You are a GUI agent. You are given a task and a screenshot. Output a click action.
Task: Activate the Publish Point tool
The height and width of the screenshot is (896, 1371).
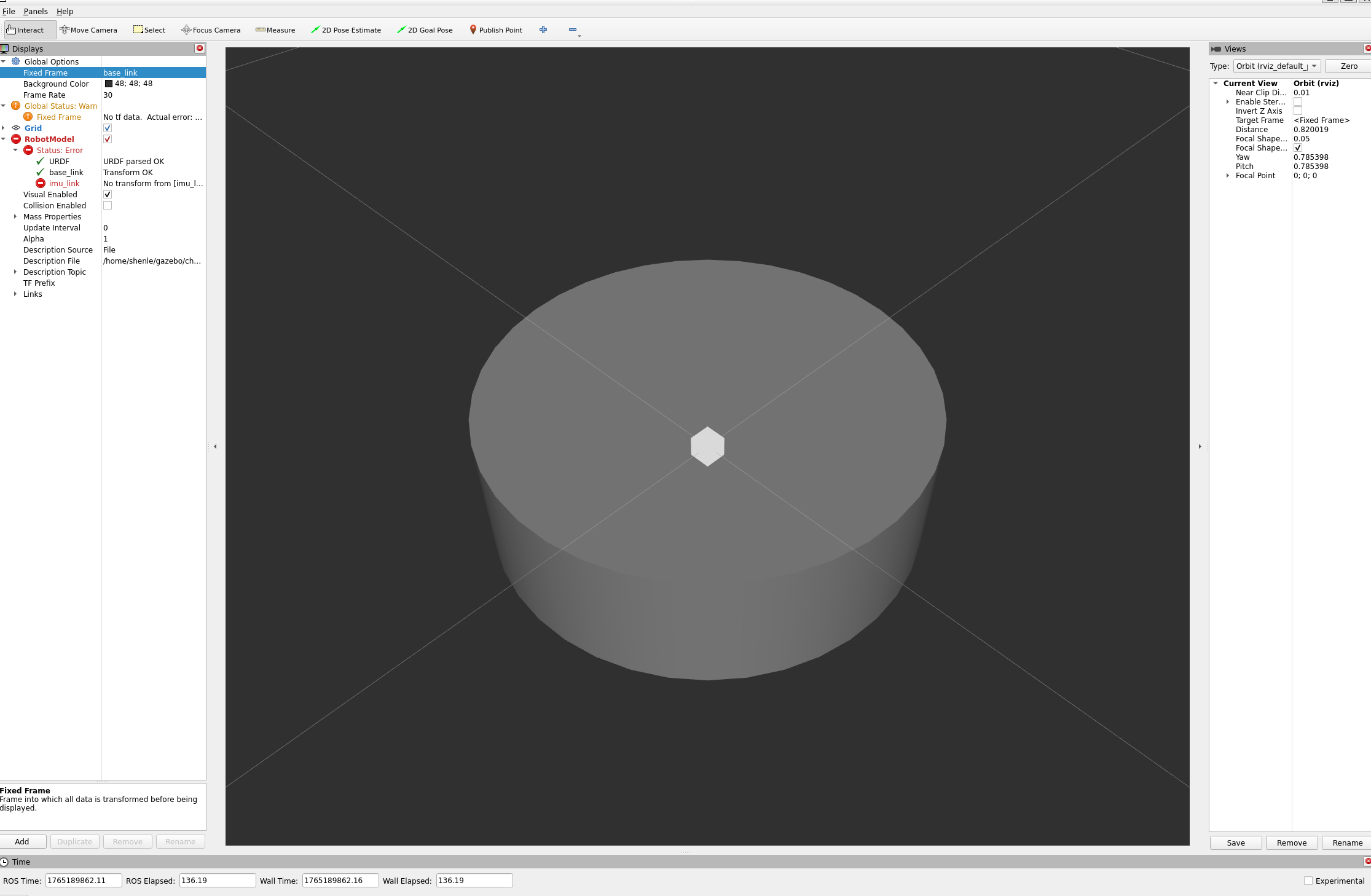pos(495,29)
